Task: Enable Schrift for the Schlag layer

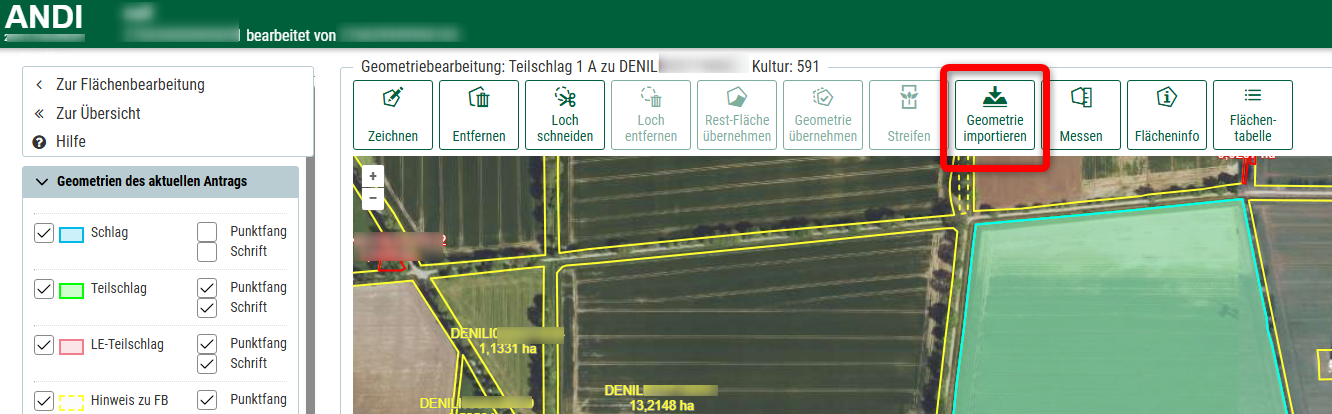Action: (207, 252)
